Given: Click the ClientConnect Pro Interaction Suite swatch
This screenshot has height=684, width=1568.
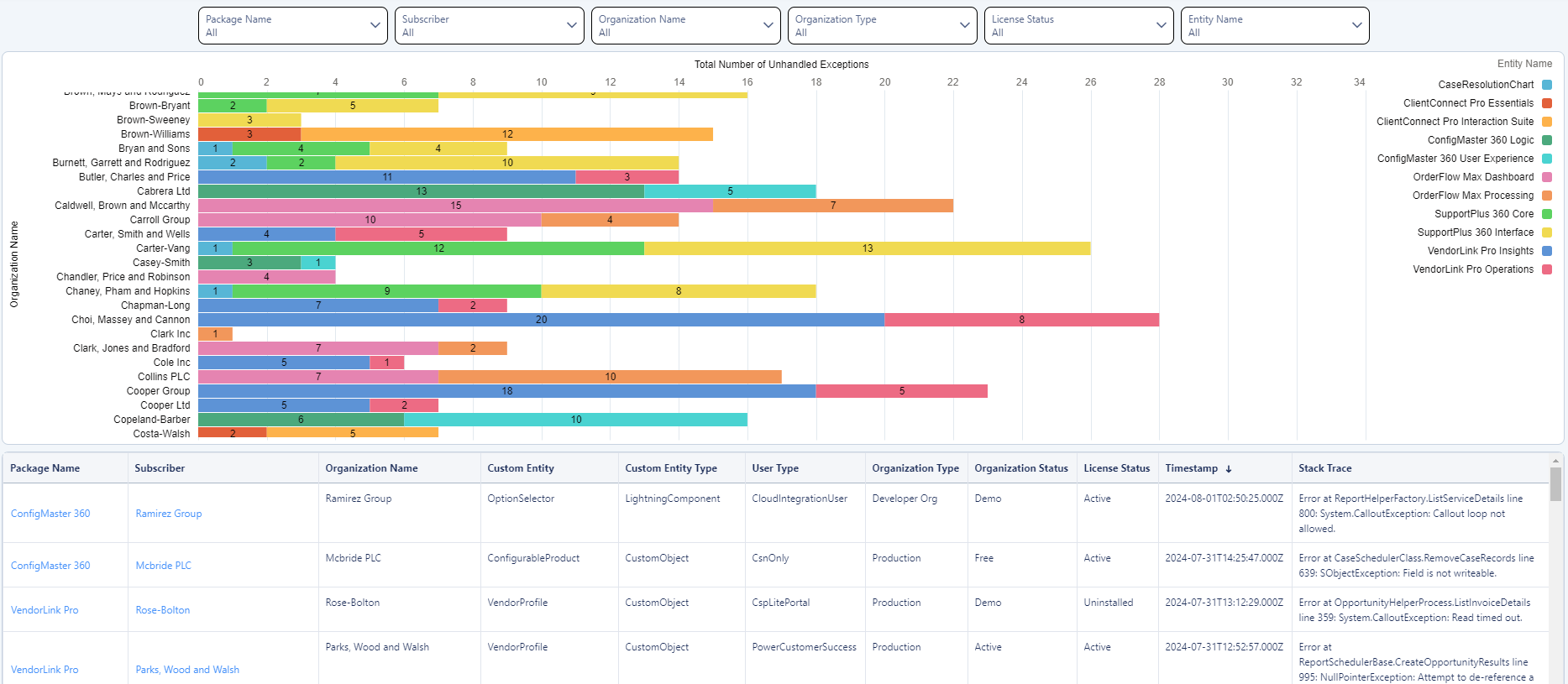Looking at the screenshot, I should [x=1547, y=122].
